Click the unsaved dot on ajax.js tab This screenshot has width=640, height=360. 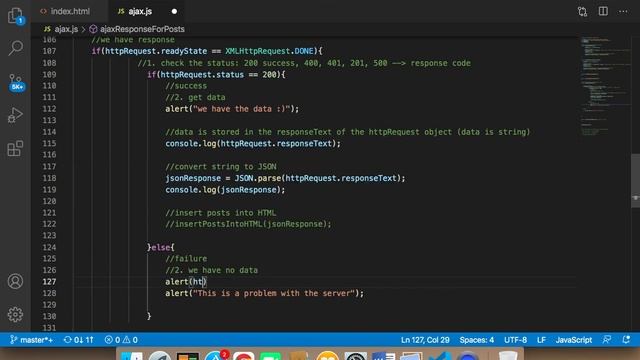click(174, 11)
